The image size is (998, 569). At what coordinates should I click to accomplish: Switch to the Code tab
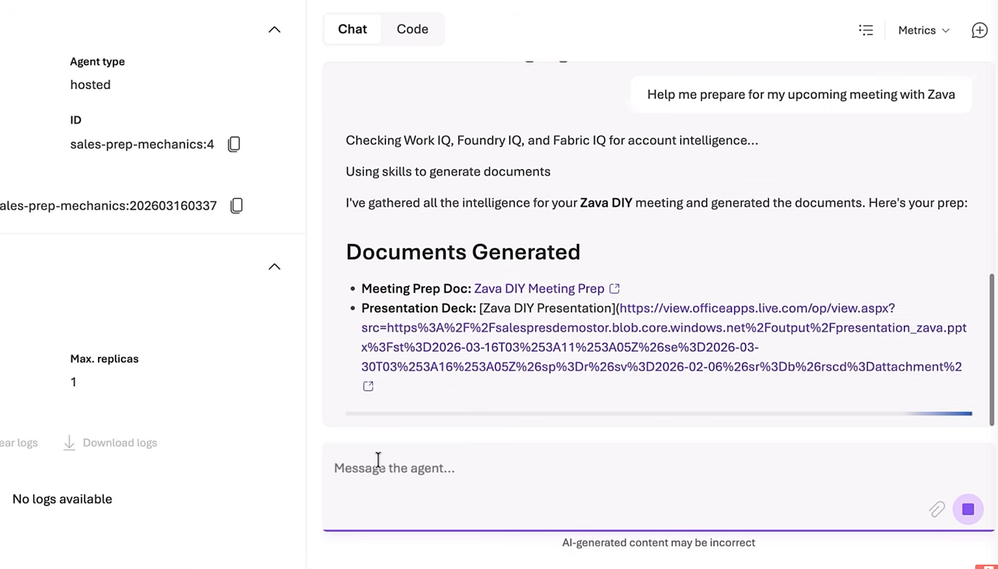pyautogui.click(x=412, y=29)
